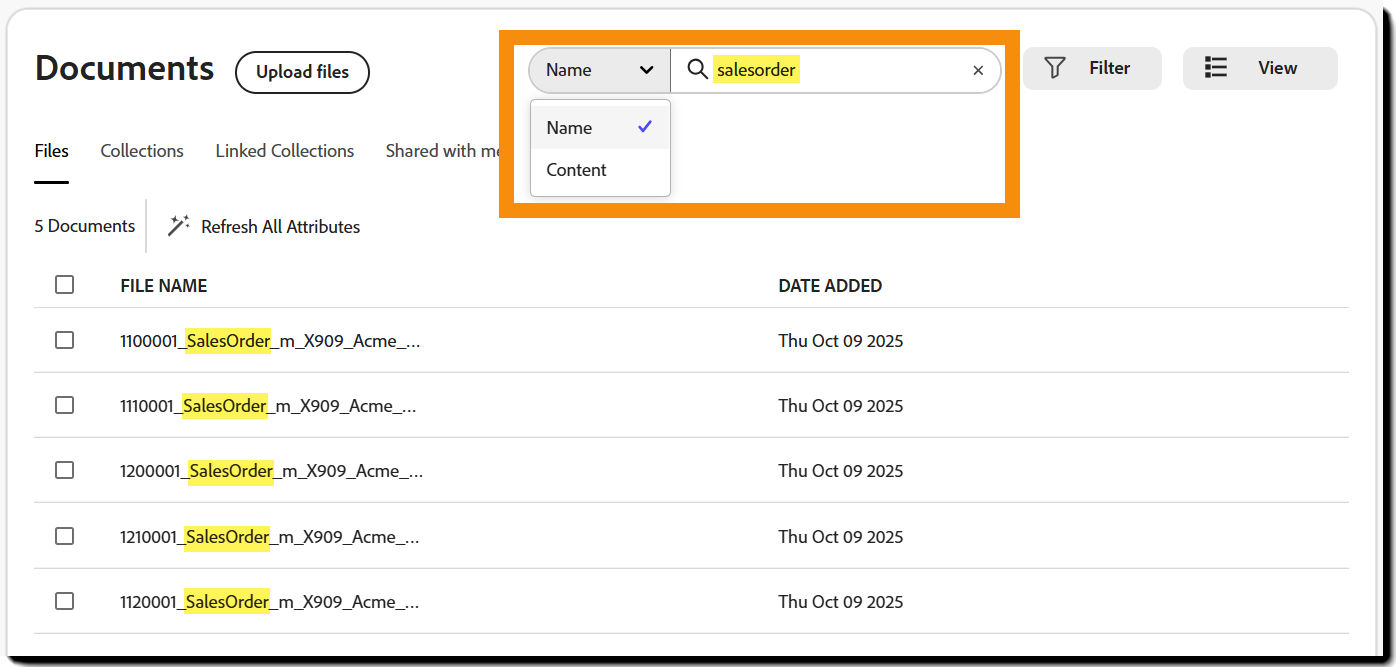Image resolution: width=1396 pixels, height=667 pixels.
Task: Open the Filter panel
Action: tap(1092, 68)
